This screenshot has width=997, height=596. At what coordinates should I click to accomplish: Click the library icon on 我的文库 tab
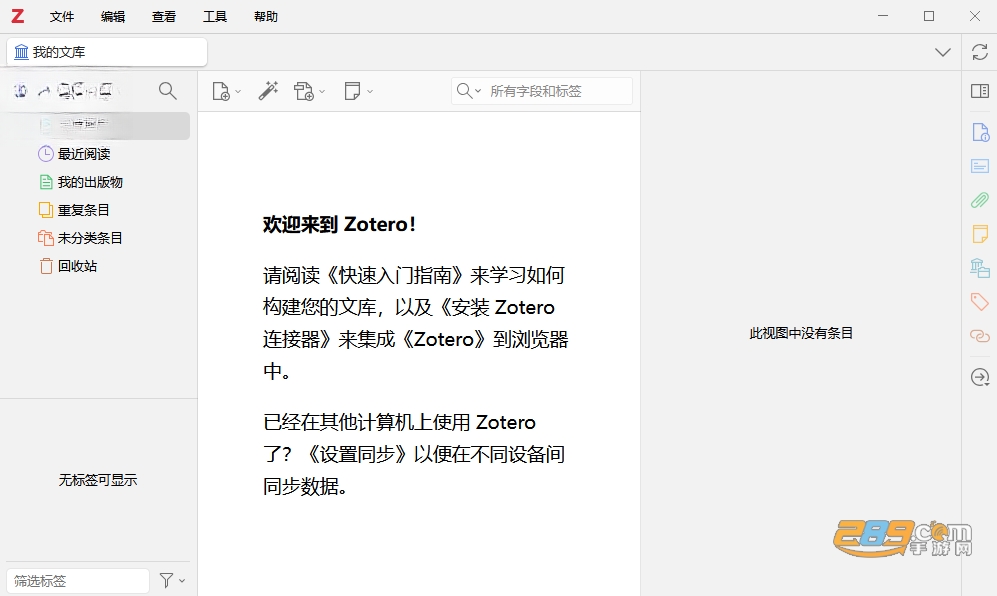(22, 52)
